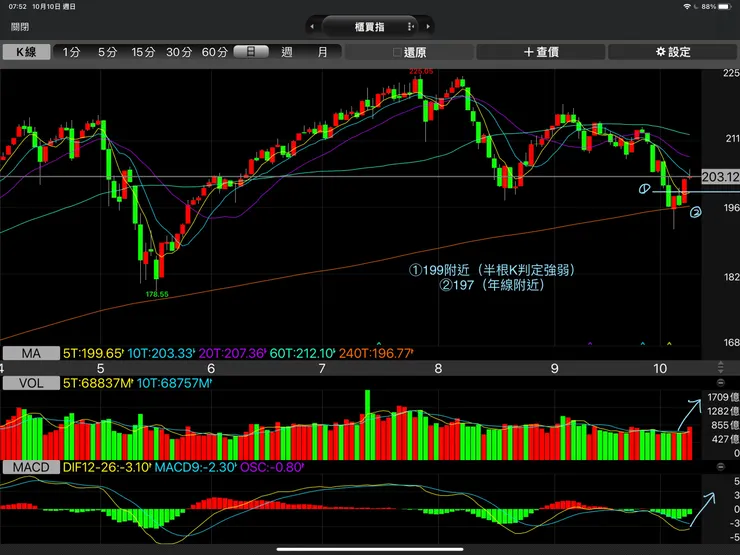The image size is (740, 555).
Task: Open the MA indicator selector
Action: (x=31, y=353)
